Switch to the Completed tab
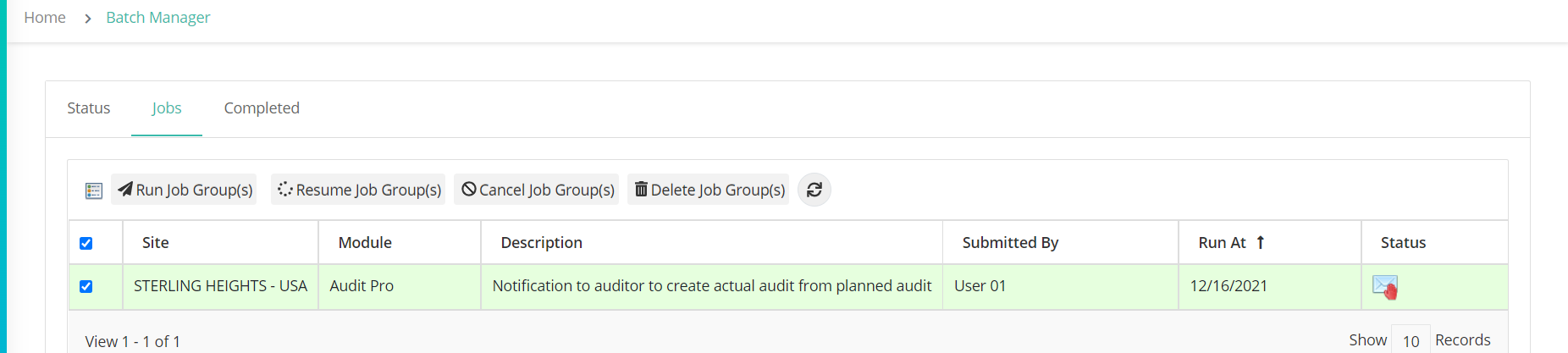1568x353 pixels. point(262,108)
